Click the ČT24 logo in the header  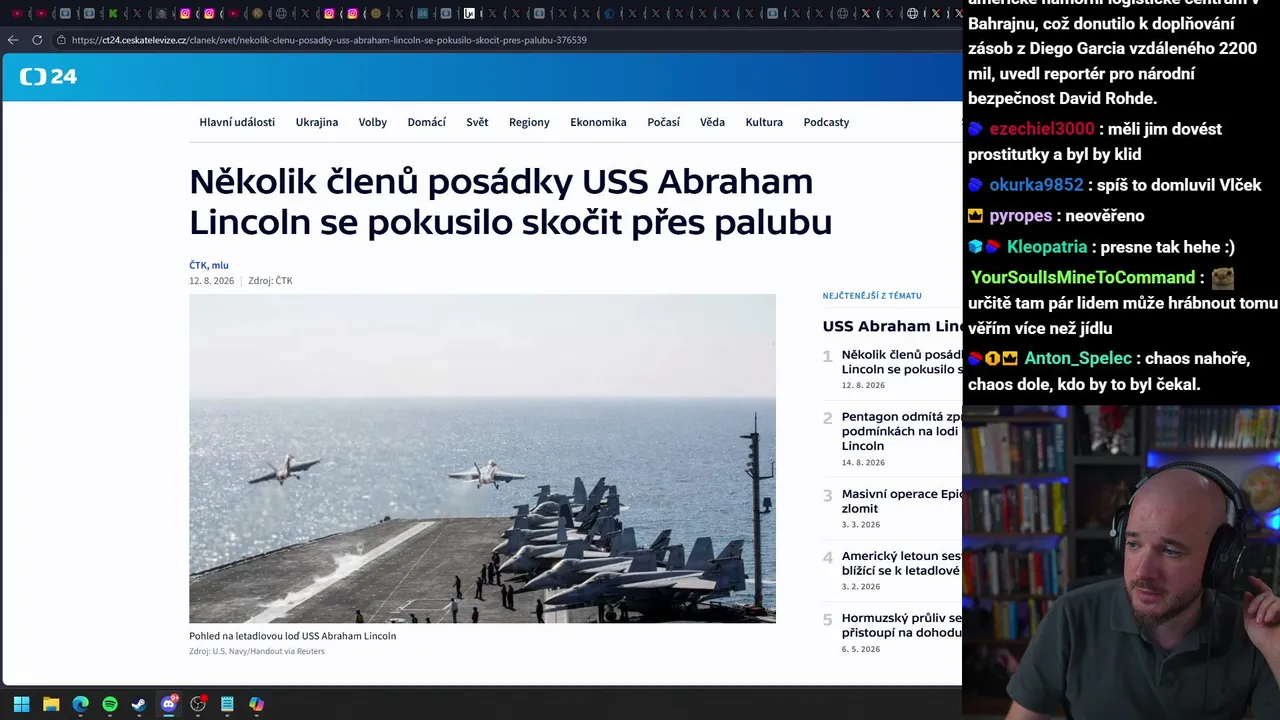click(48, 77)
